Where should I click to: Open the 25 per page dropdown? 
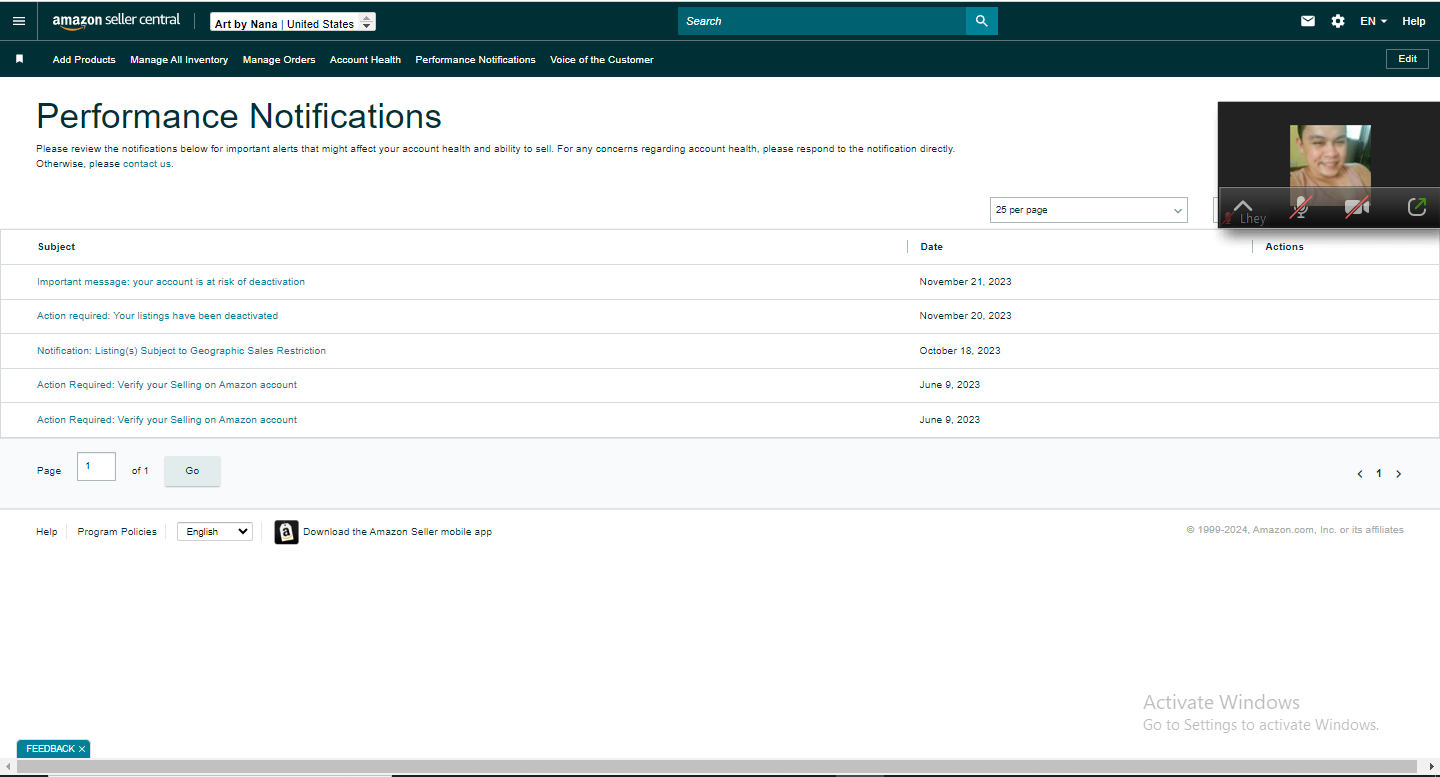[x=1088, y=210]
